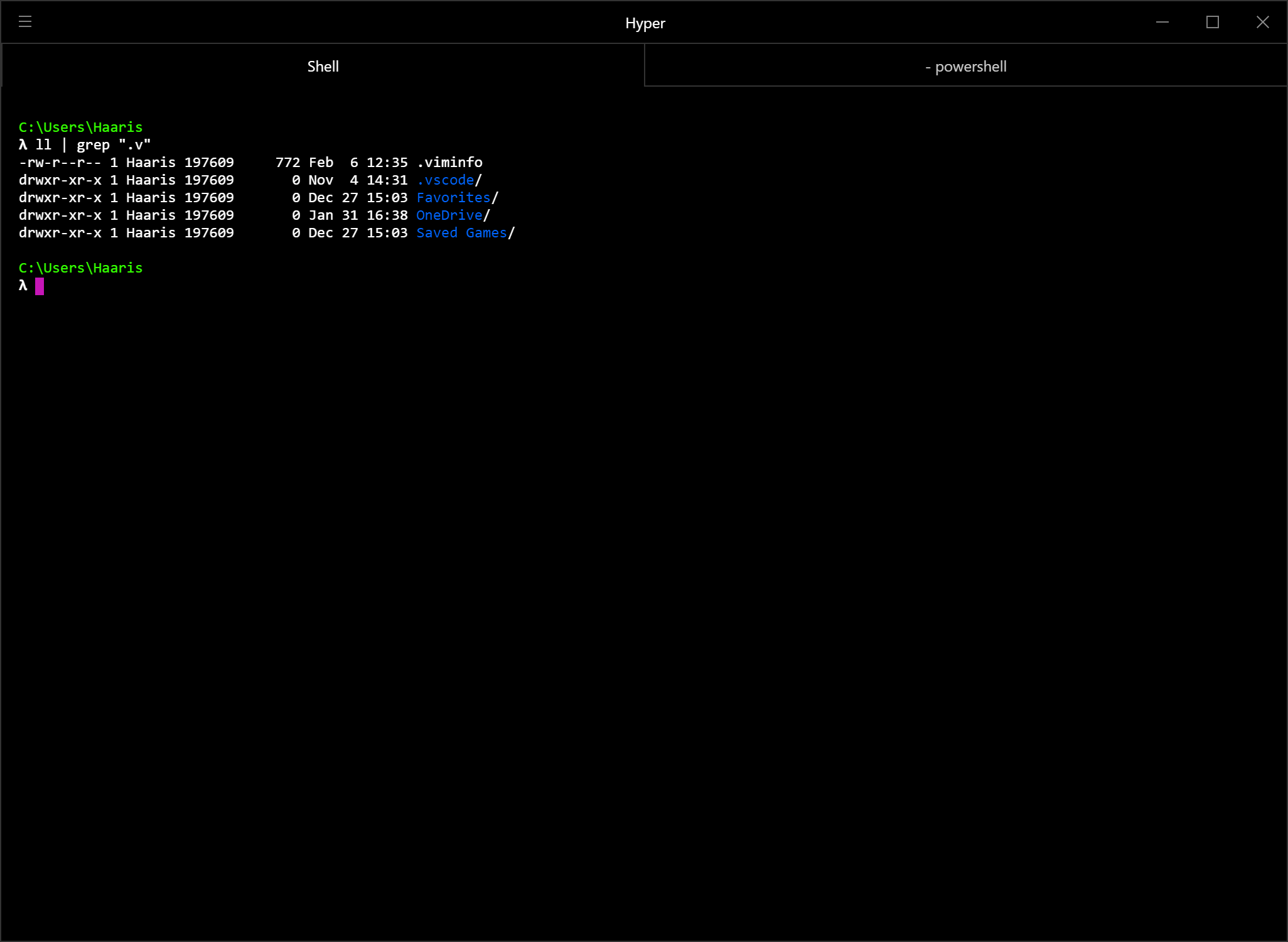The width and height of the screenshot is (1288, 942).
Task: Click the .viminfo file name
Action: click(449, 163)
